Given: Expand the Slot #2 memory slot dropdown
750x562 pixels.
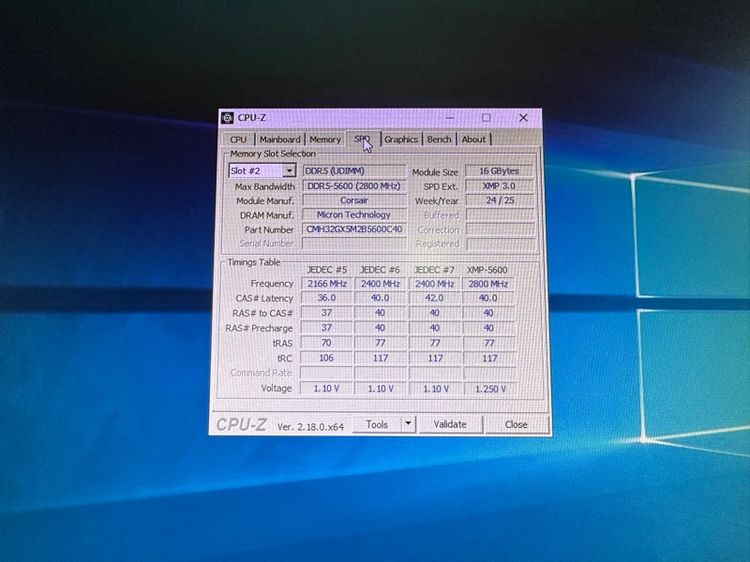Looking at the screenshot, I should [289, 171].
